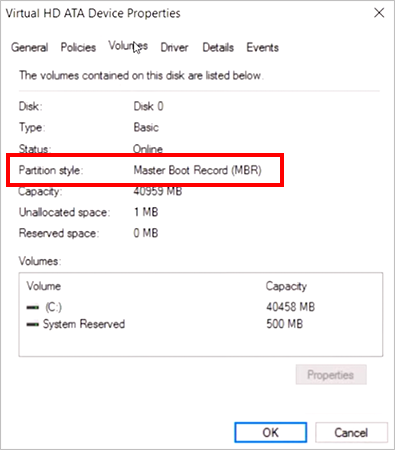The width and height of the screenshot is (395, 450).
Task: Click the Cancel button
Action: pos(351,432)
